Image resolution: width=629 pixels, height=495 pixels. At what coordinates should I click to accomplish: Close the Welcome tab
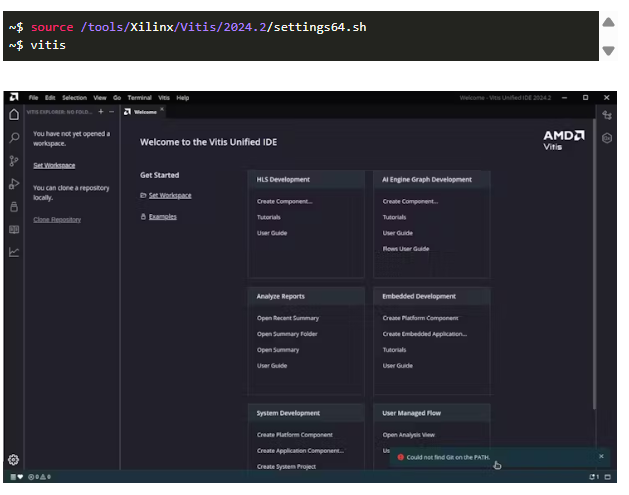click(162, 110)
